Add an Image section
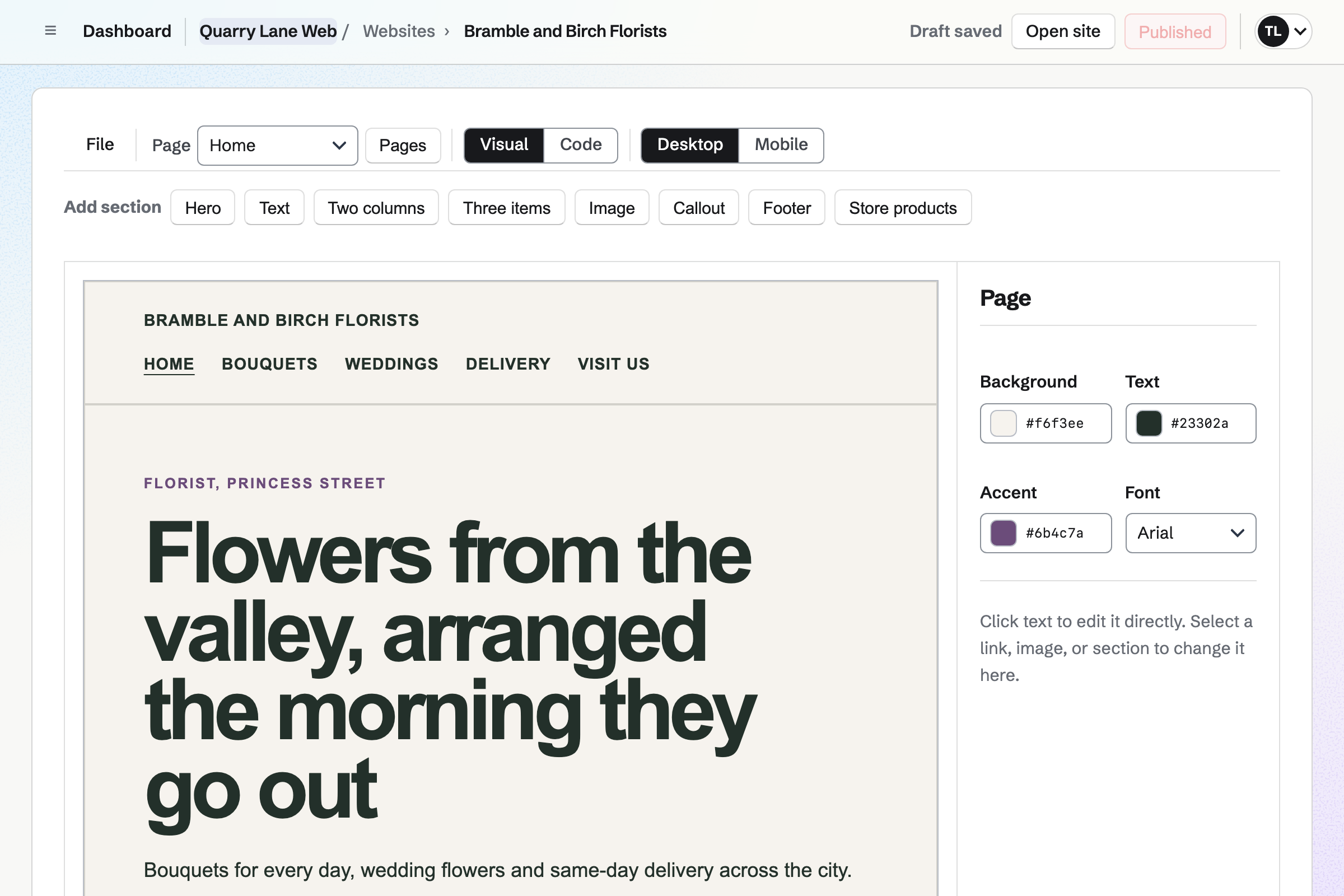The image size is (1344, 896). [612, 207]
